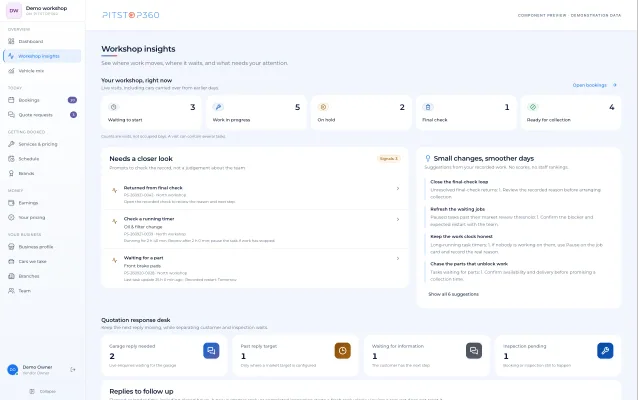Click the Oil & filter change text
Viewport: 640px width, 400px height.
pyautogui.click(x=143, y=227)
